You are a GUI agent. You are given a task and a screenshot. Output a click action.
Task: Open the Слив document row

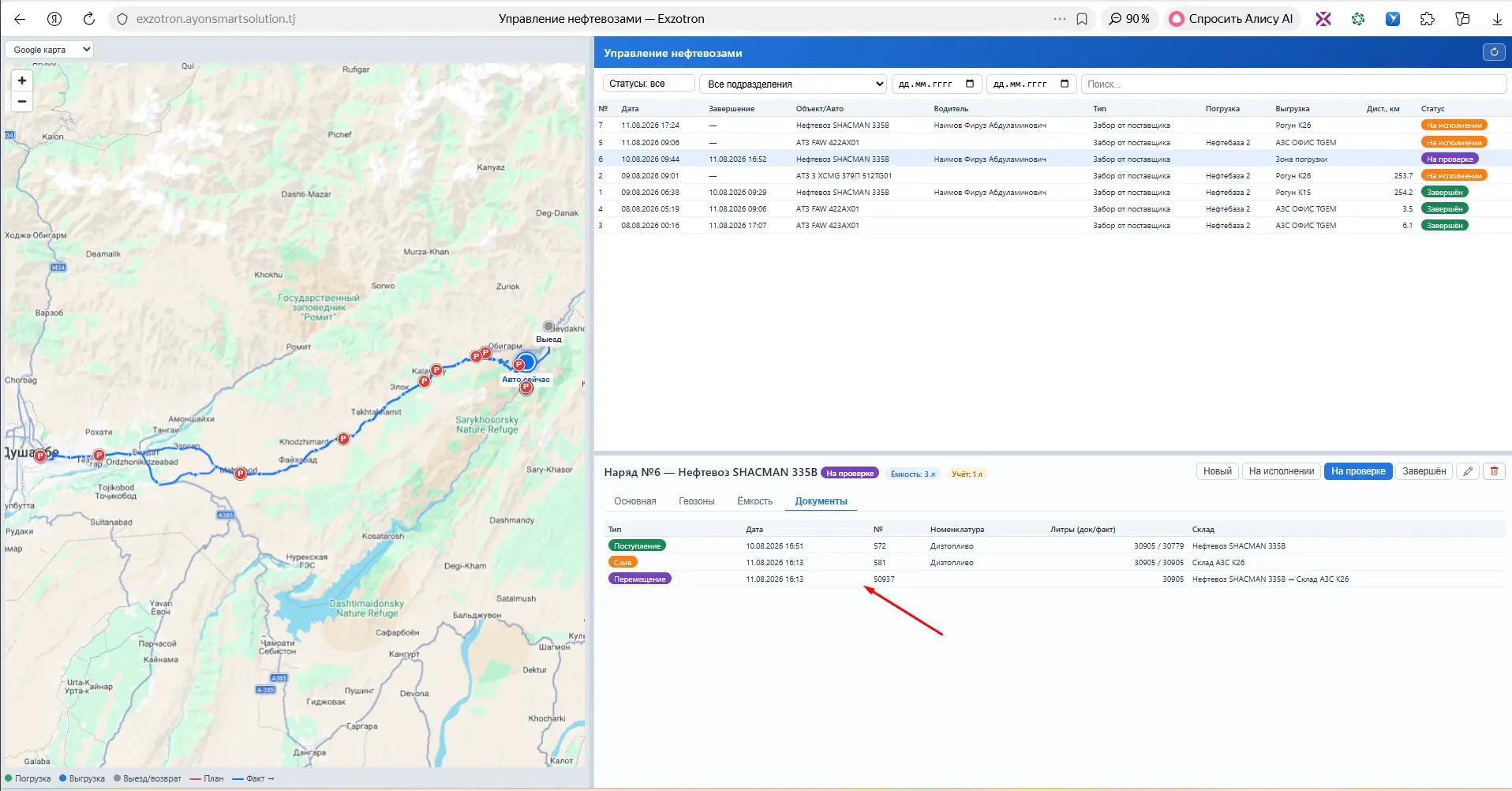click(x=1056, y=562)
